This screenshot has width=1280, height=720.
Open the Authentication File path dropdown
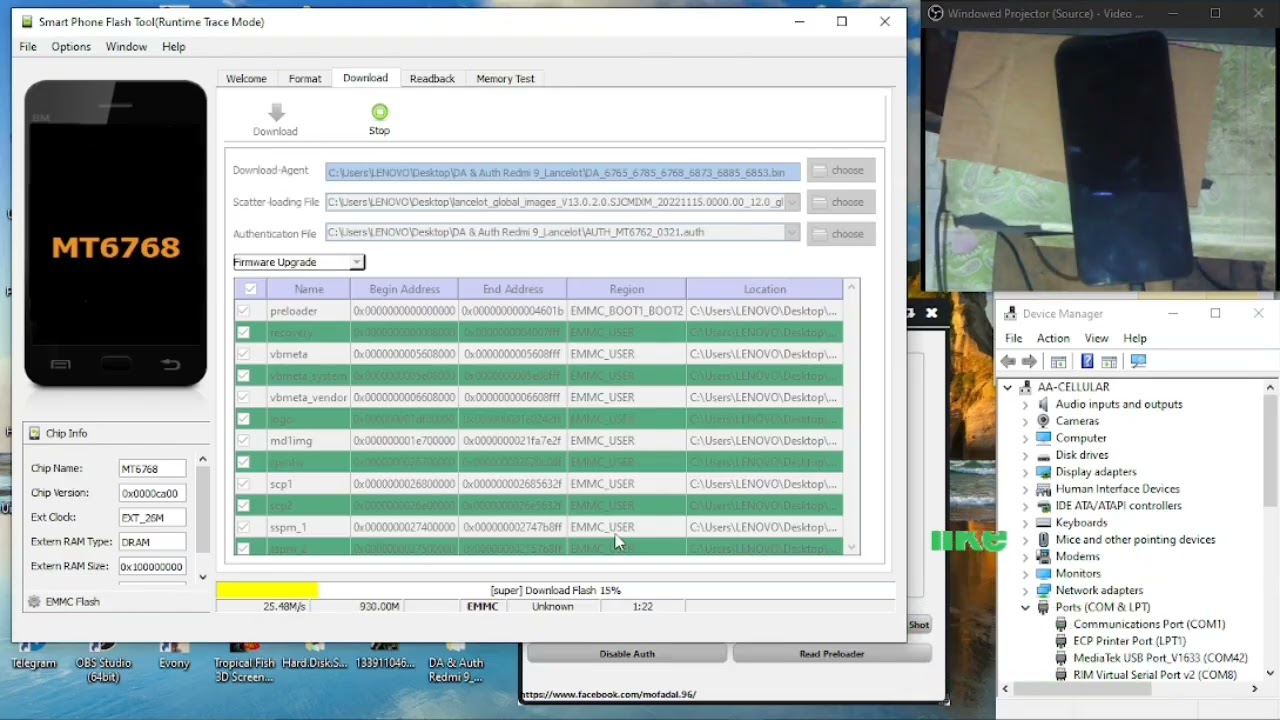(x=792, y=233)
